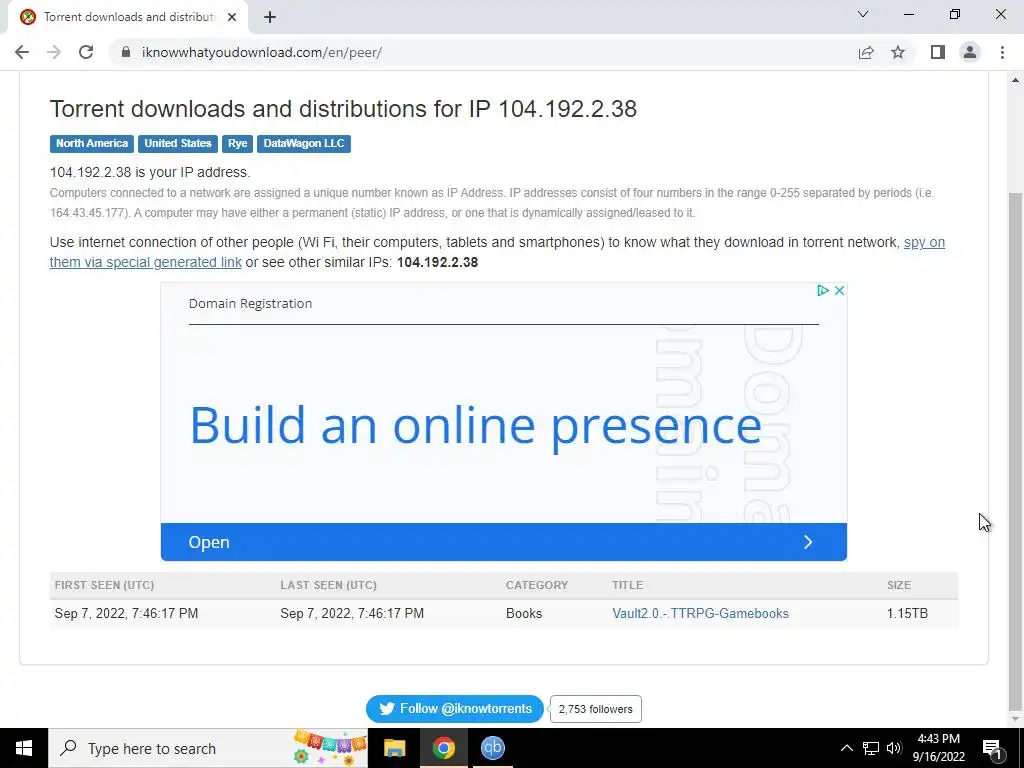Close the Domain Registration ad
Image resolution: width=1024 pixels, height=768 pixels.
pyautogui.click(x=840, y=291)
